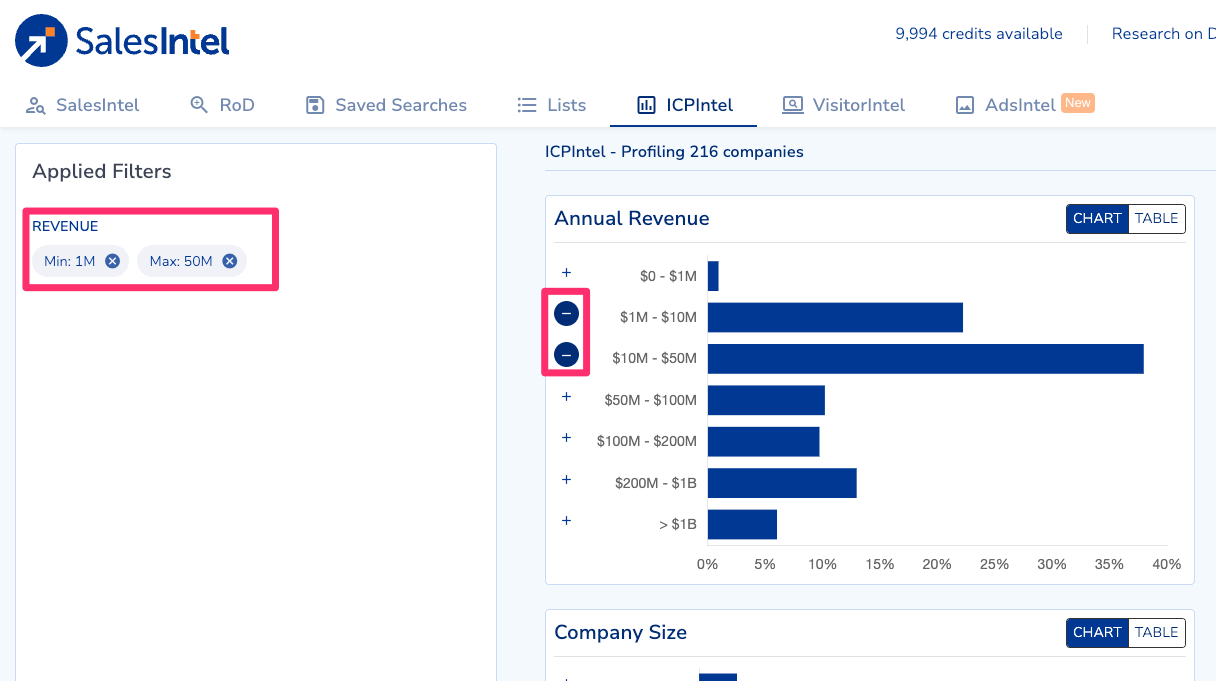Click the New badge on AdsIntel
The width and height of the screenshot is (1216, 681).
1078,102
